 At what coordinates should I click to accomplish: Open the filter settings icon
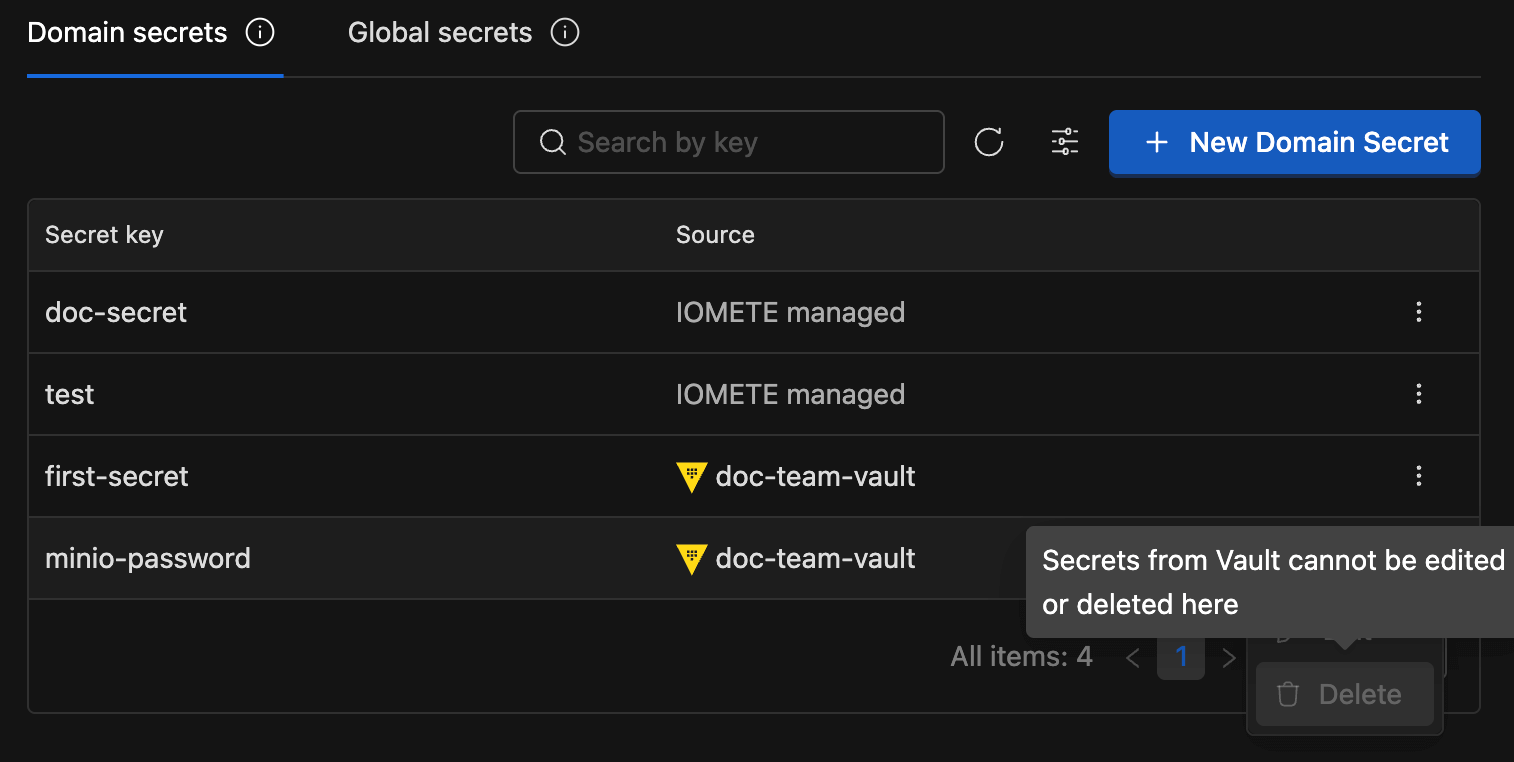point(1064,142)
